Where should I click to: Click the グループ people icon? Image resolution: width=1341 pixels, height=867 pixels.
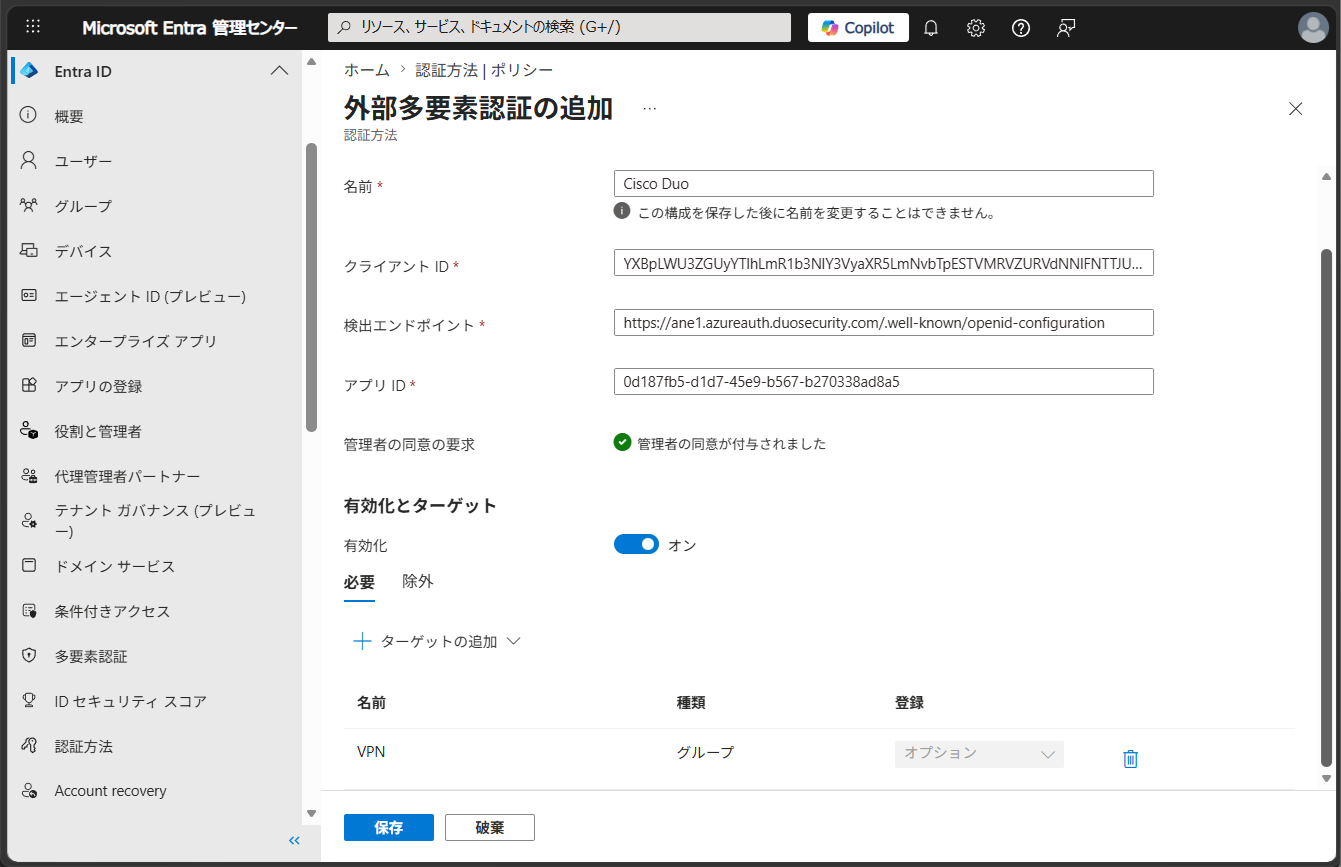pyautogui.click(x=29, y=206)
